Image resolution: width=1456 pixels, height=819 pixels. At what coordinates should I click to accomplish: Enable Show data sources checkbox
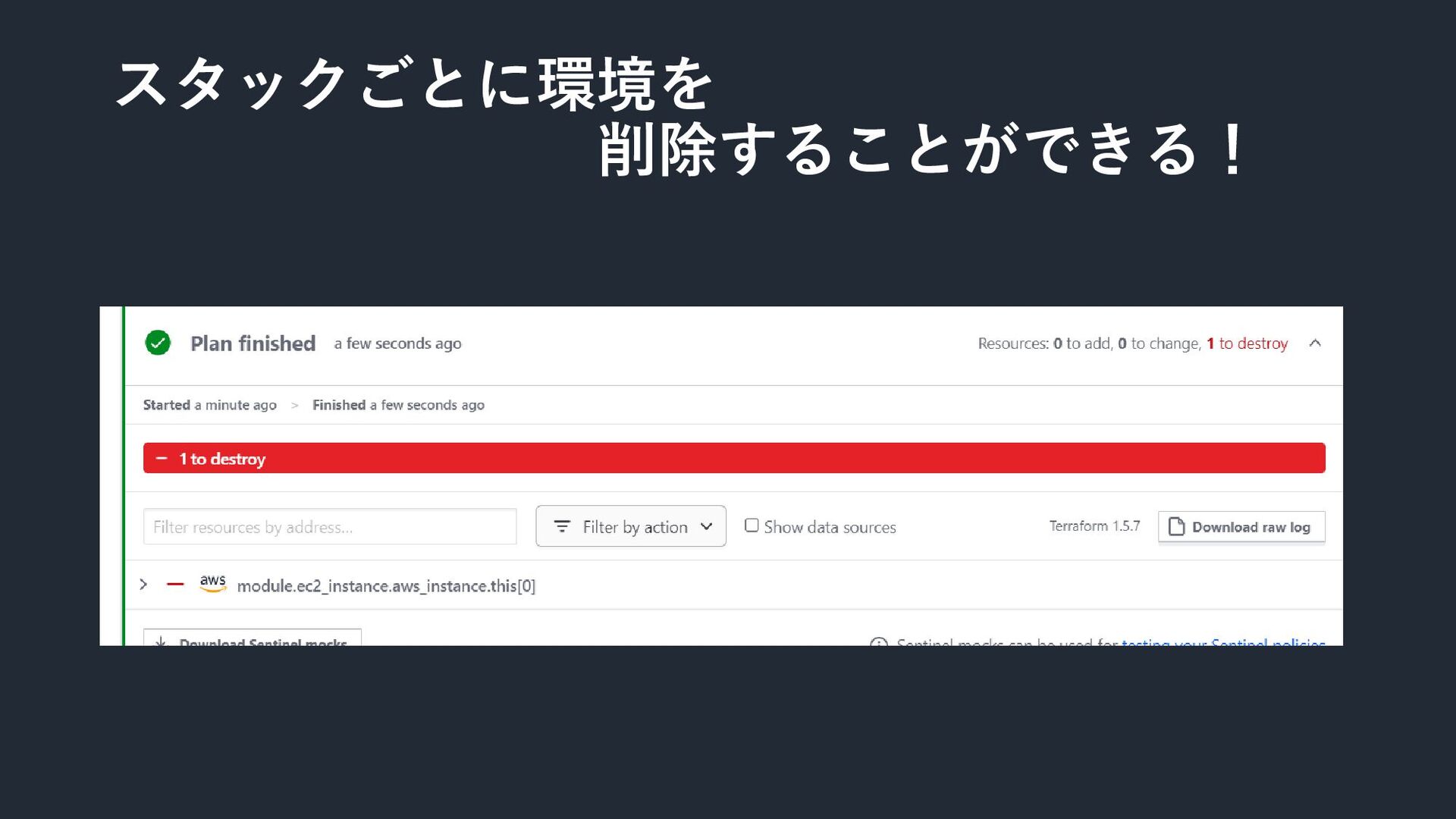pos(752,526)
